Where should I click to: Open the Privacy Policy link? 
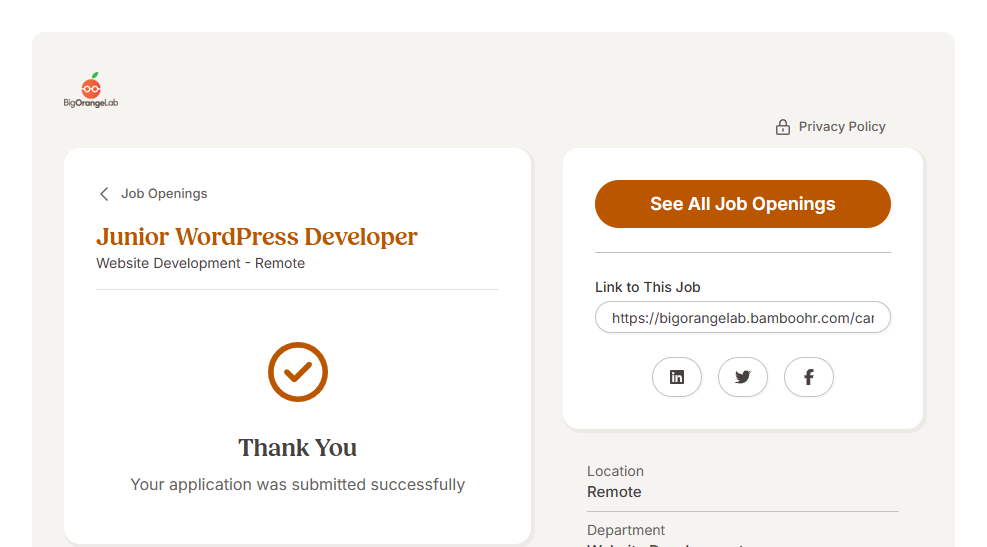coord(841,127)
